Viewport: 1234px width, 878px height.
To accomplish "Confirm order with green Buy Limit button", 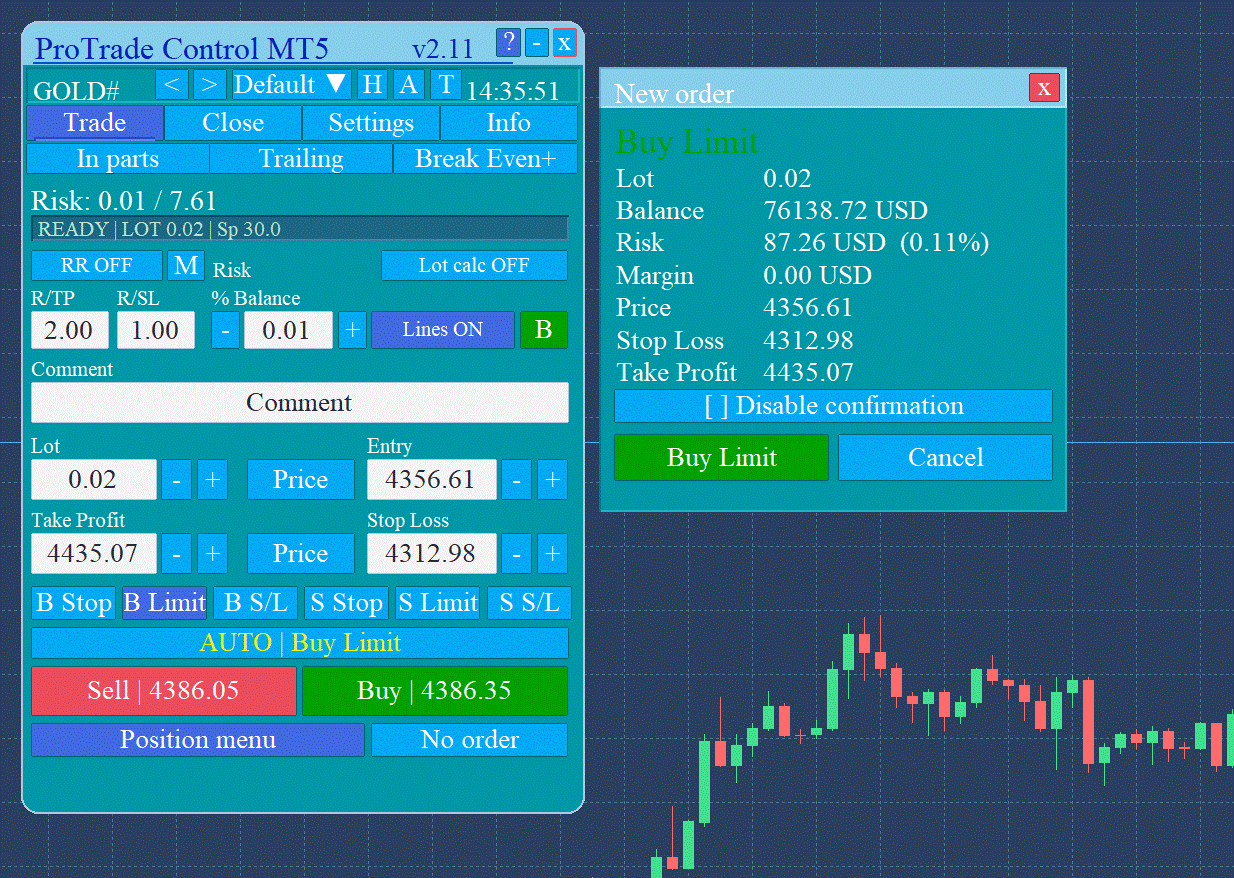I will (721, 457).
